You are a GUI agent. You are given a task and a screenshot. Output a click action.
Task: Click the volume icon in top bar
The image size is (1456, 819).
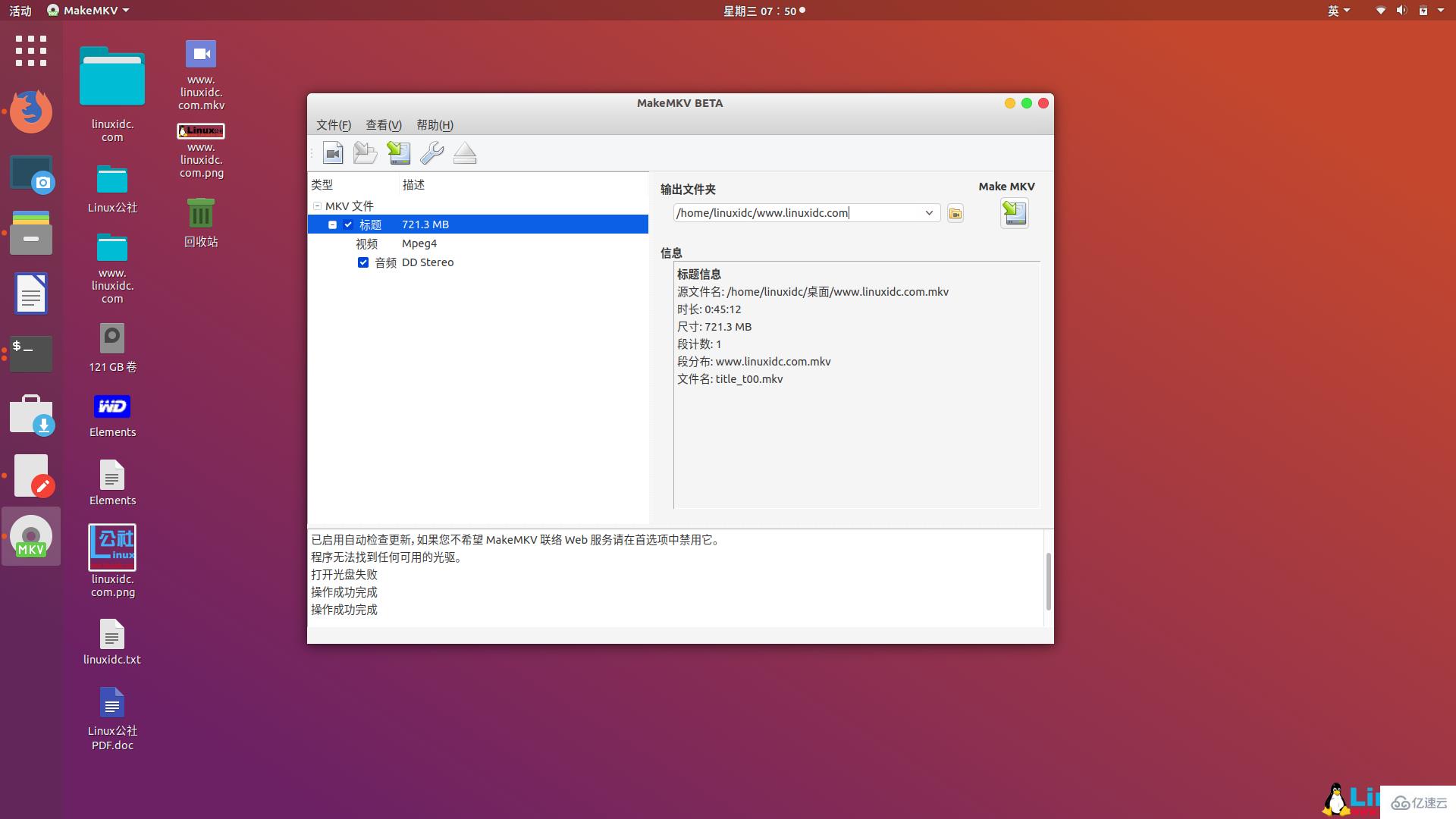(x=1401, y=11)
